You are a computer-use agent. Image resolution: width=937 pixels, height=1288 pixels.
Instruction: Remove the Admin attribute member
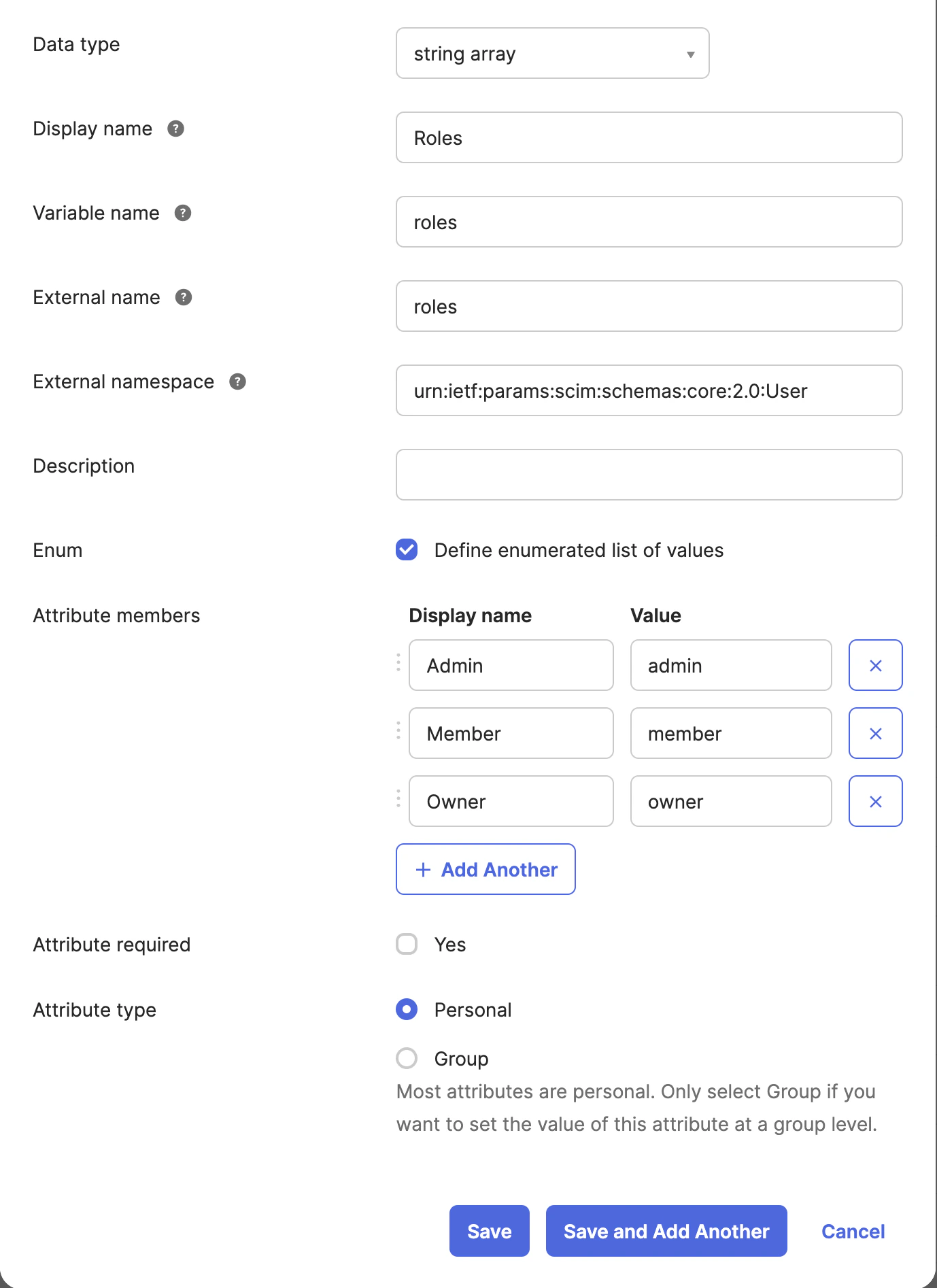(x=875, y=665)
